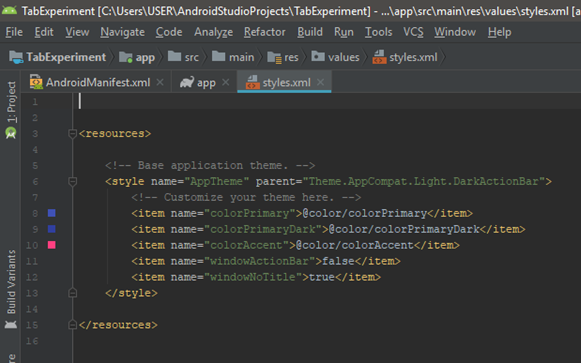Click the Theme.AppCompat.Light.DarkActionBar parent value

click(x=424, y=181)
